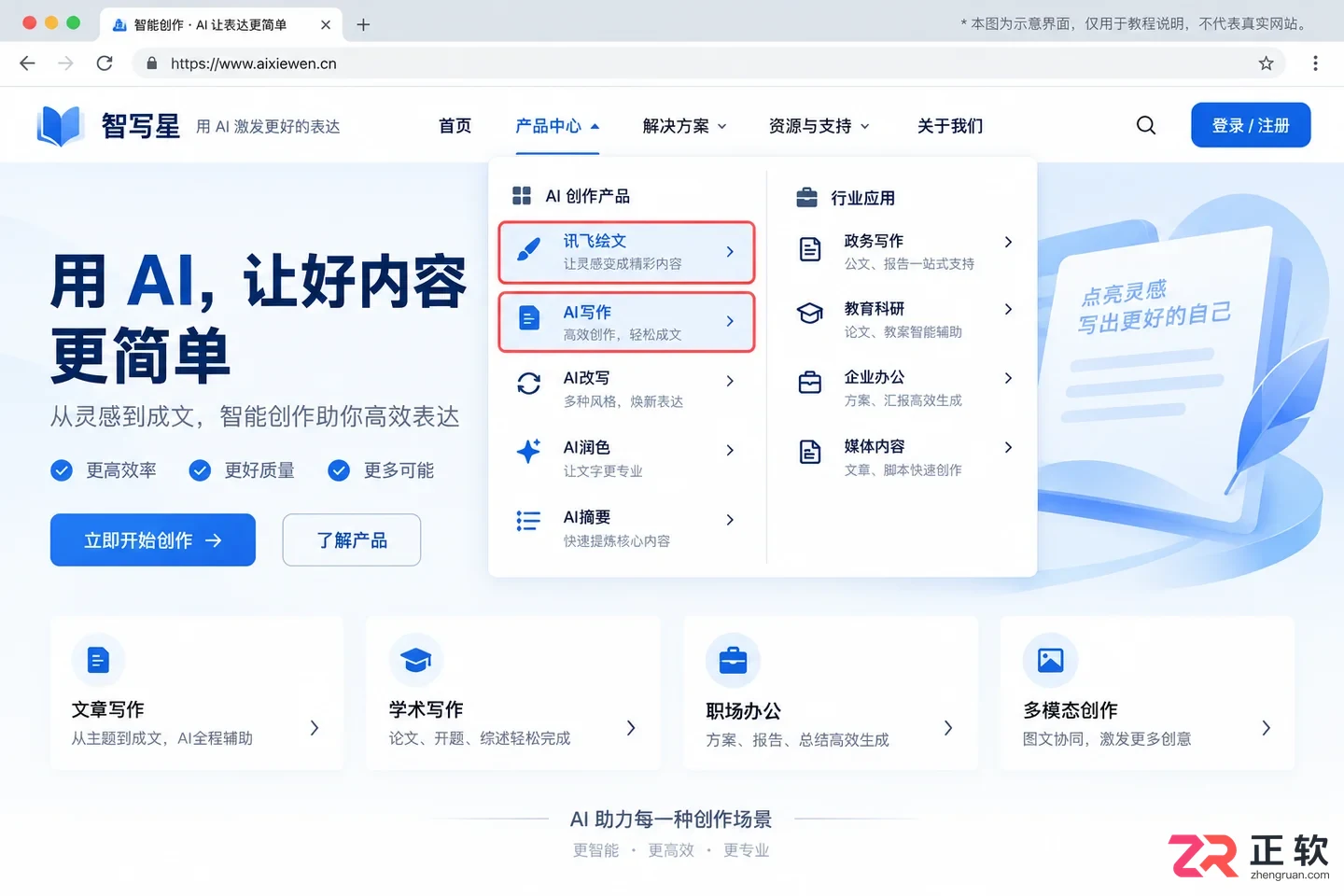Open a new browser tab
Viewport: 1344px width, 896px height.
coord(363,24)
